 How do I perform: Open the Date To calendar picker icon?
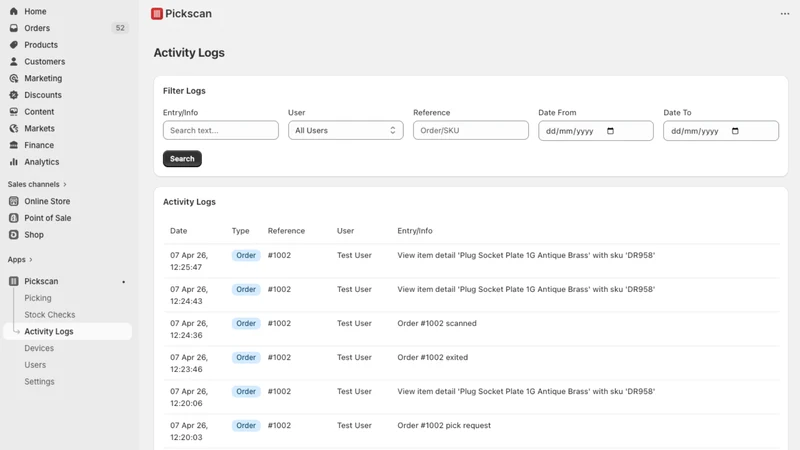point(735,131)
